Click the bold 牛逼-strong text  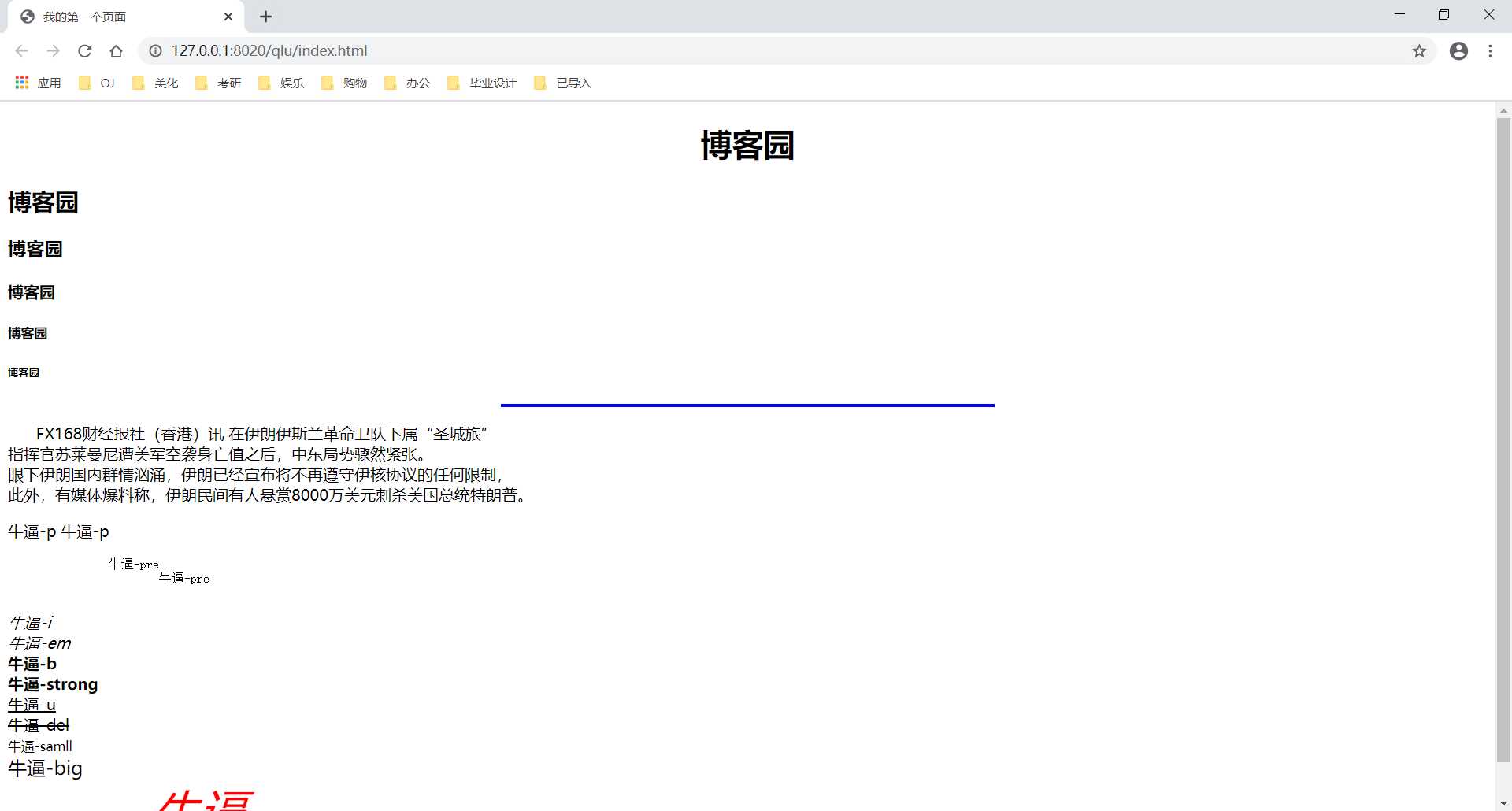[53, 684]
